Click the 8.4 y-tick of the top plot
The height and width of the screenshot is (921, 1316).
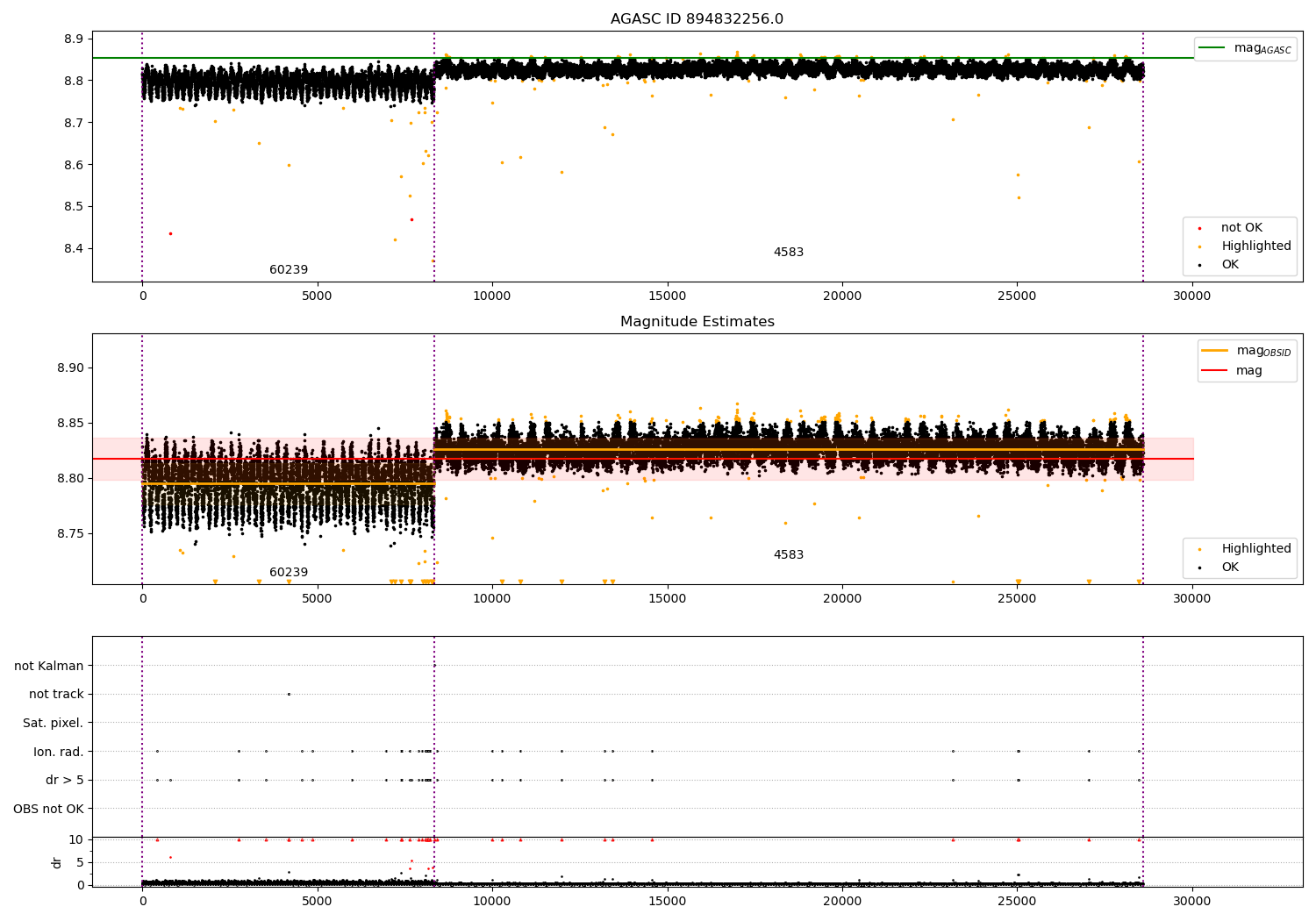pyautogui.click(x=74, y=249)
